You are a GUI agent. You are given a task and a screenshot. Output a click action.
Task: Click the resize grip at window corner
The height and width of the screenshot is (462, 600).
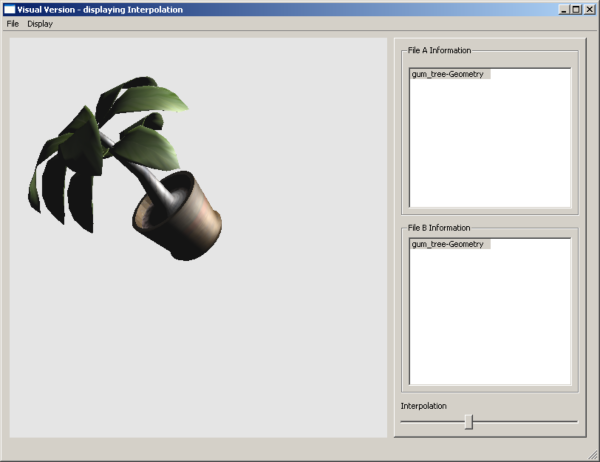tap(593, 455)
